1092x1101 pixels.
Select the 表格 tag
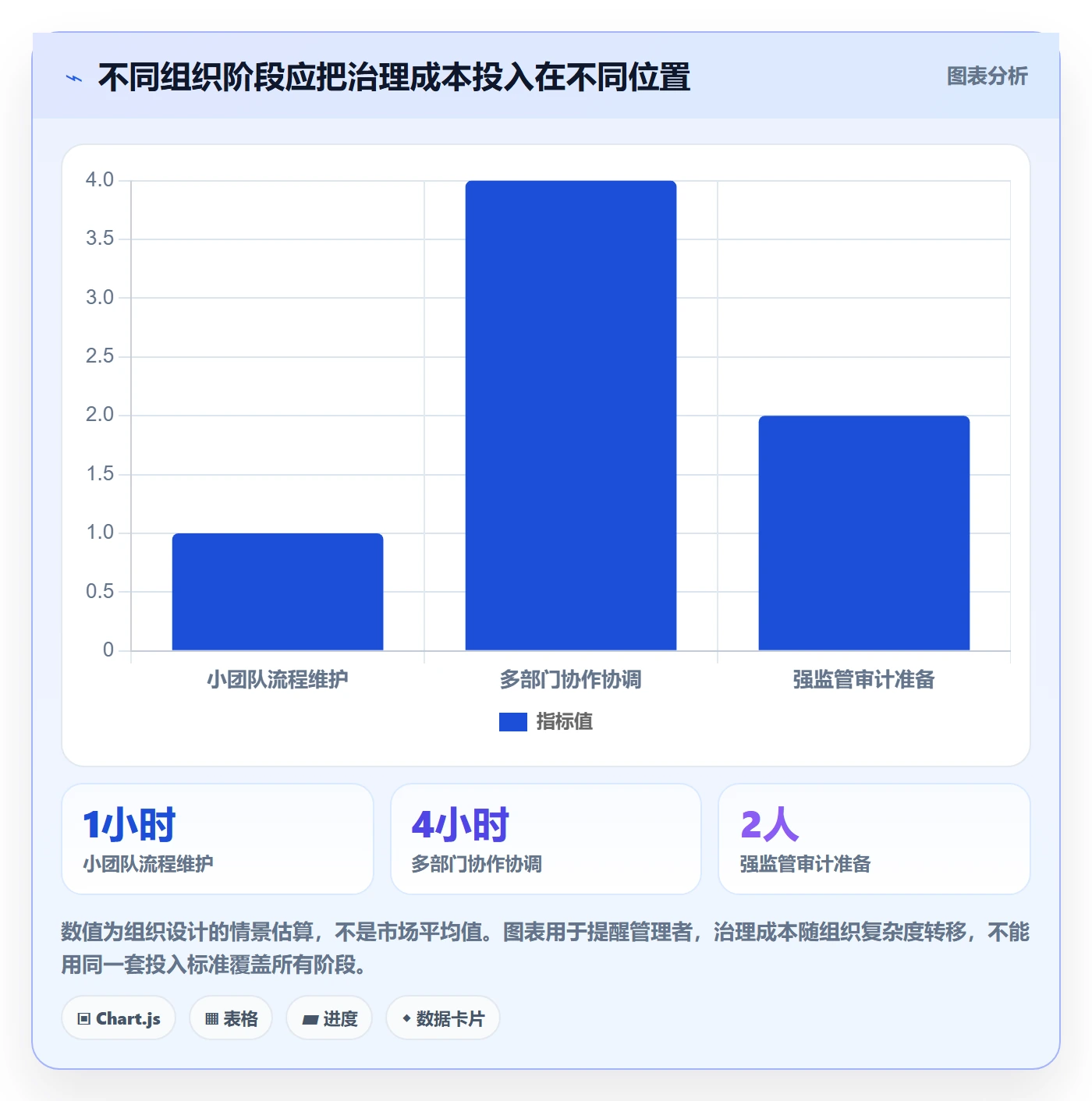pyautogui.click(x=231, y=1018)
